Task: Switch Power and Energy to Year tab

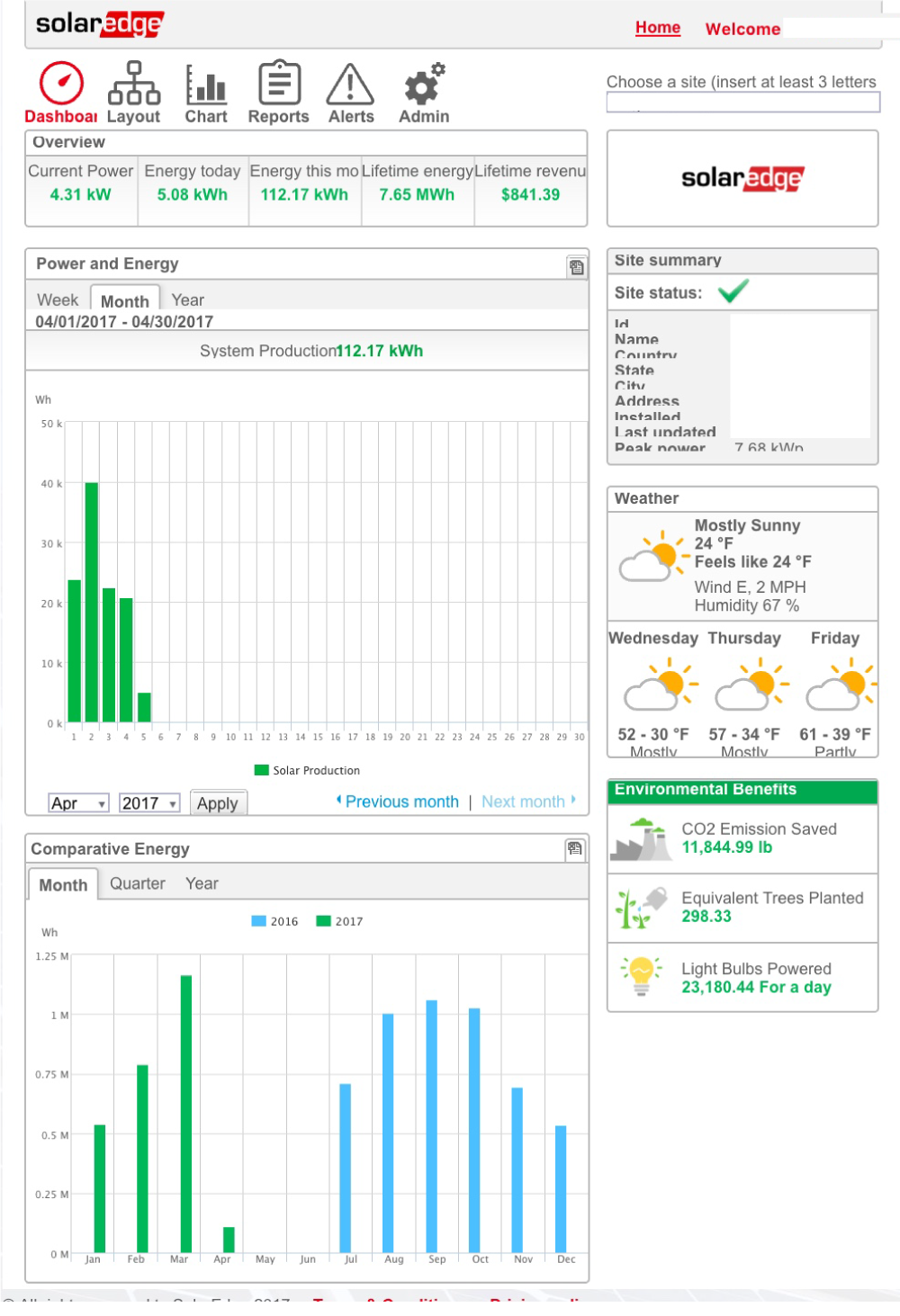Action: [x=187, y=300]
